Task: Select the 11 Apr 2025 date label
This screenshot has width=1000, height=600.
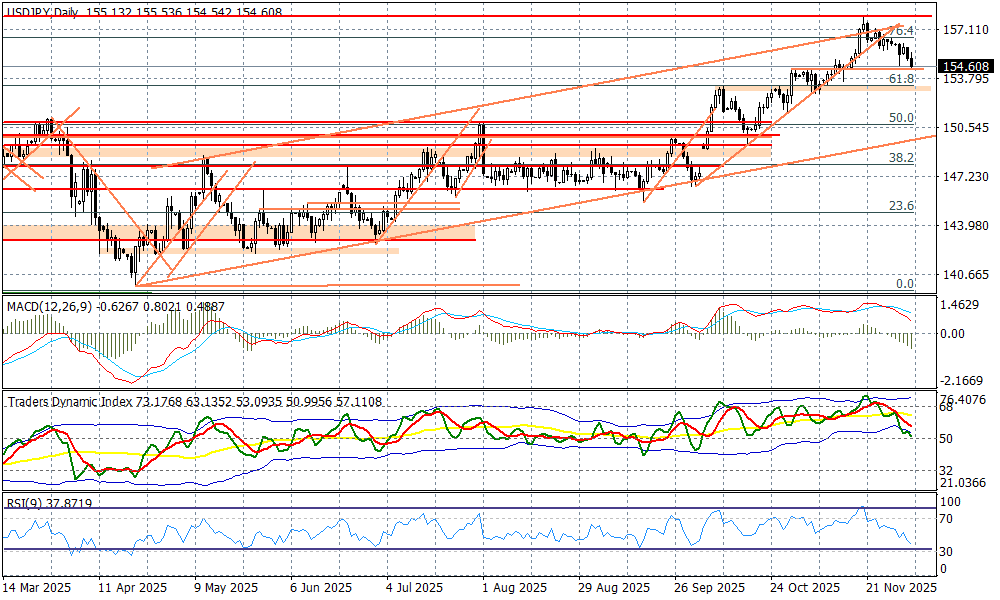Action: [x=132, y=588]
